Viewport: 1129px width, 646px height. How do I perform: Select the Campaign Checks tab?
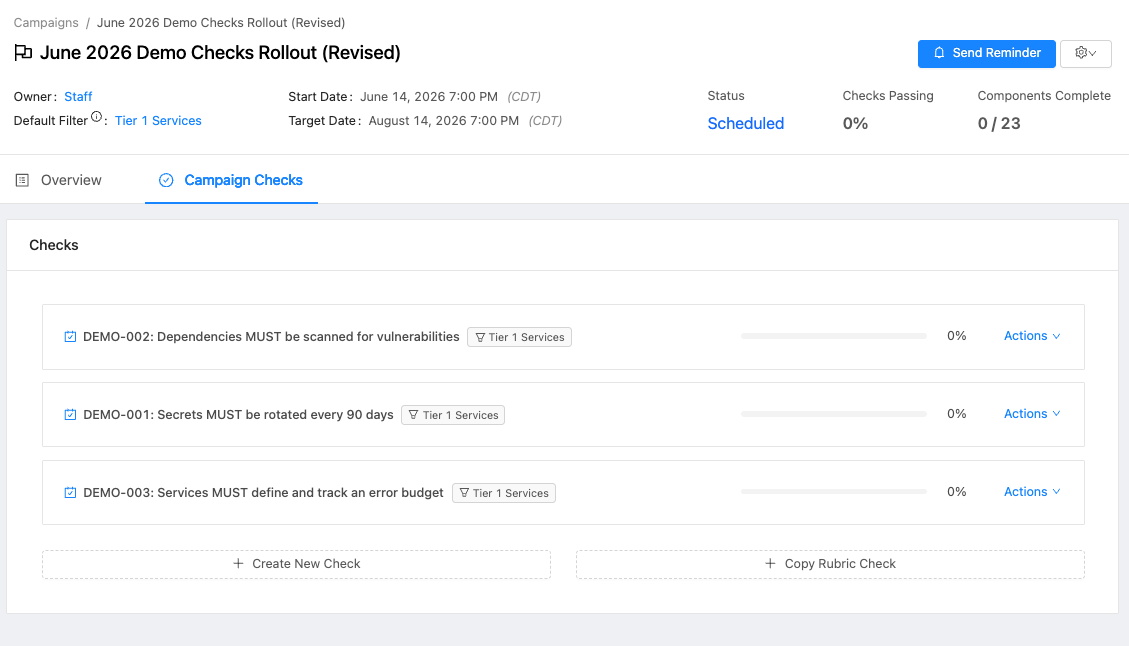point(231,180)
